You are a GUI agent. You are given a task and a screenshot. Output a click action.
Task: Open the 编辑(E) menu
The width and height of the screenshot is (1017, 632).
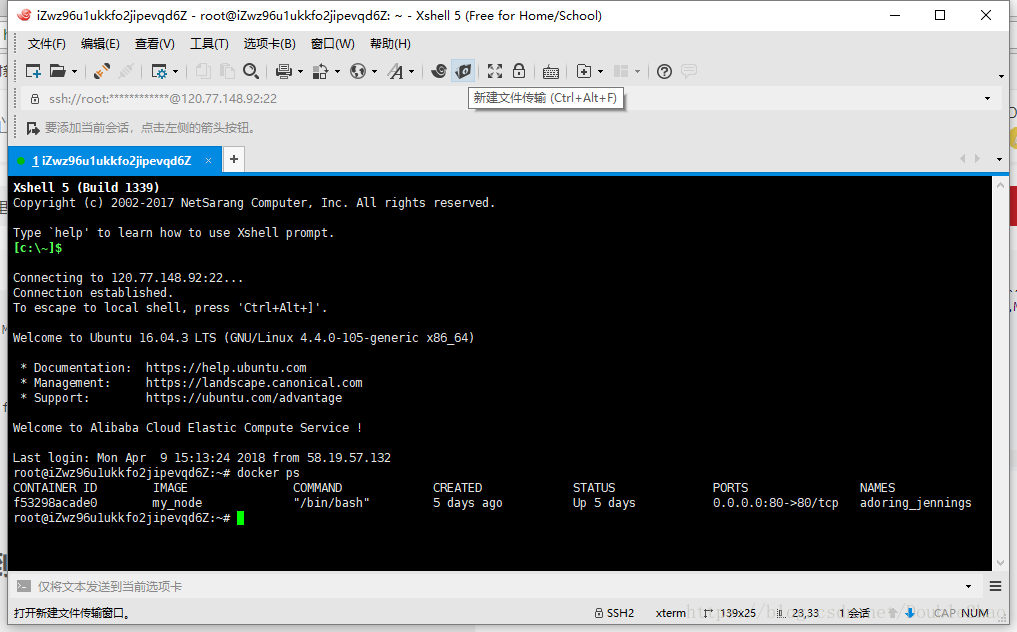[100, 43]
